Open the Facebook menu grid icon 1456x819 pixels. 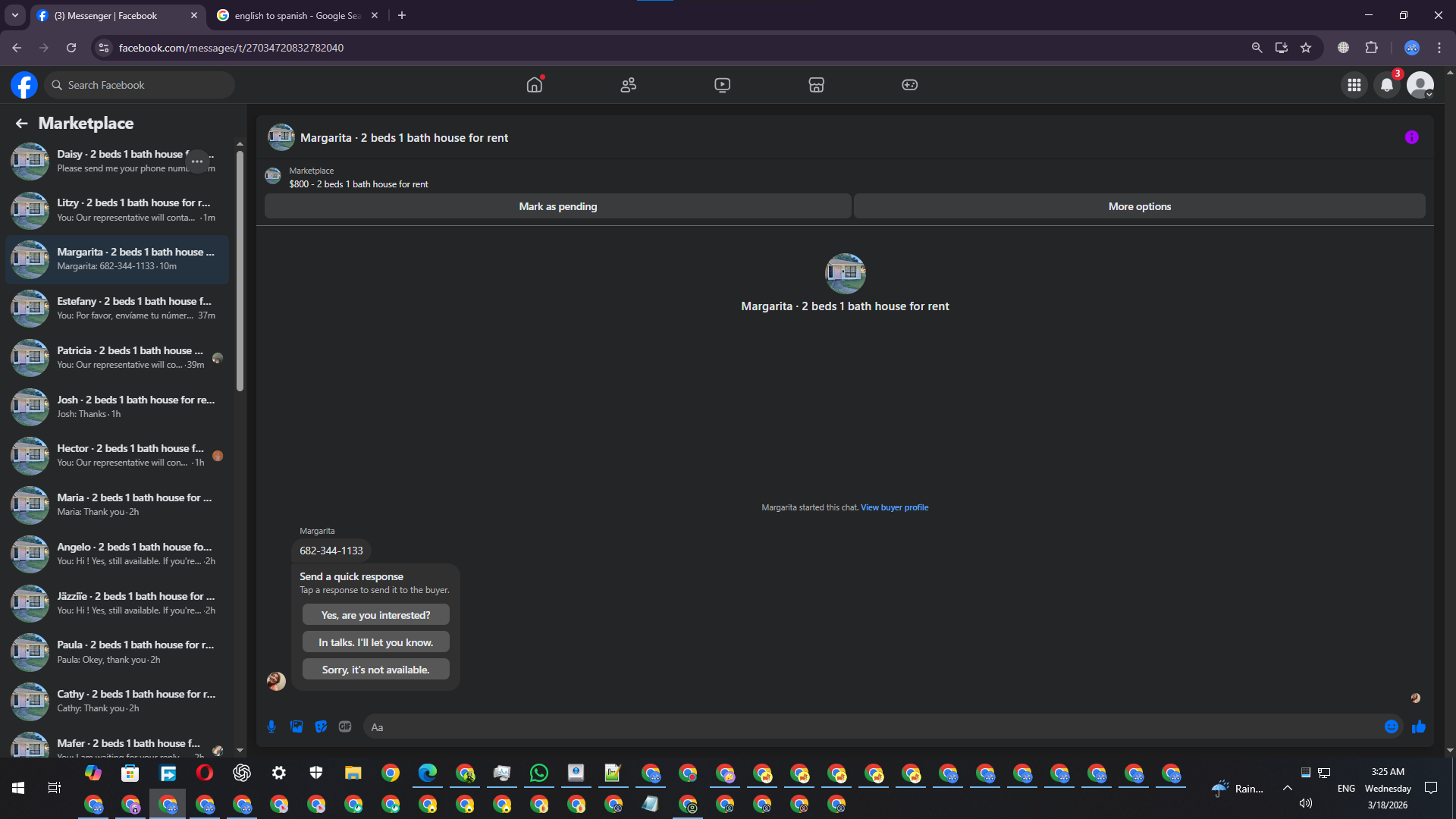1354,85
